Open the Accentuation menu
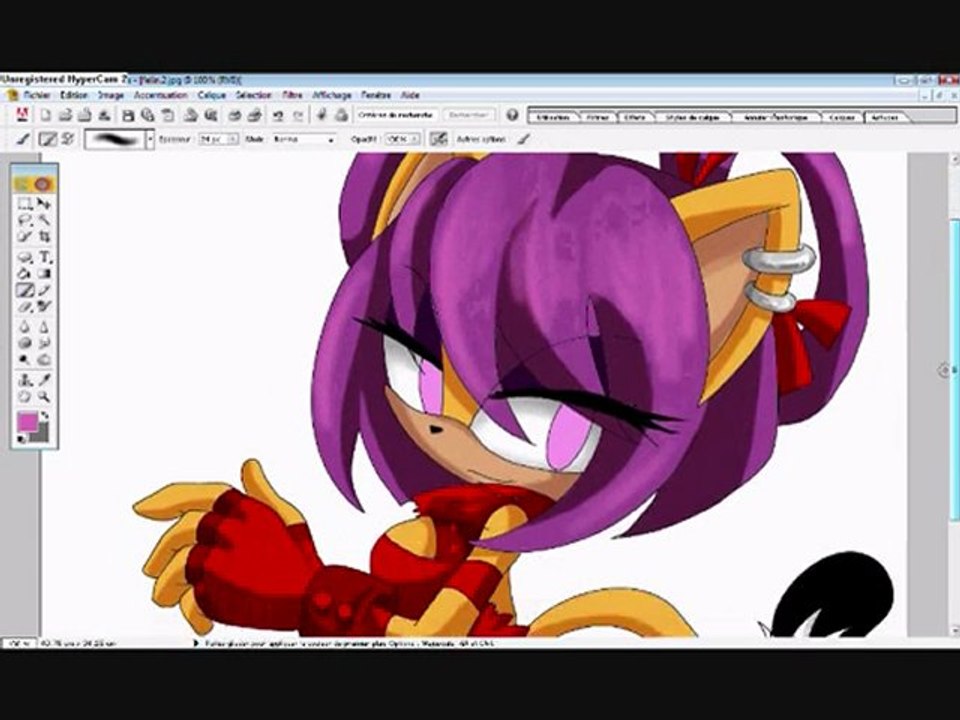 (160, 95)
